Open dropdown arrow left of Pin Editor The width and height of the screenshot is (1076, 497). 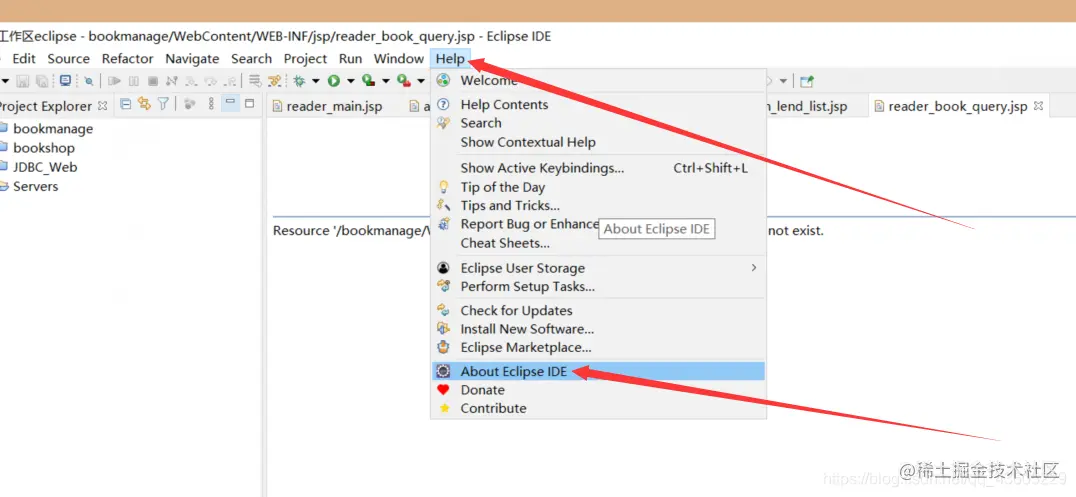click(x=783, y=81)
